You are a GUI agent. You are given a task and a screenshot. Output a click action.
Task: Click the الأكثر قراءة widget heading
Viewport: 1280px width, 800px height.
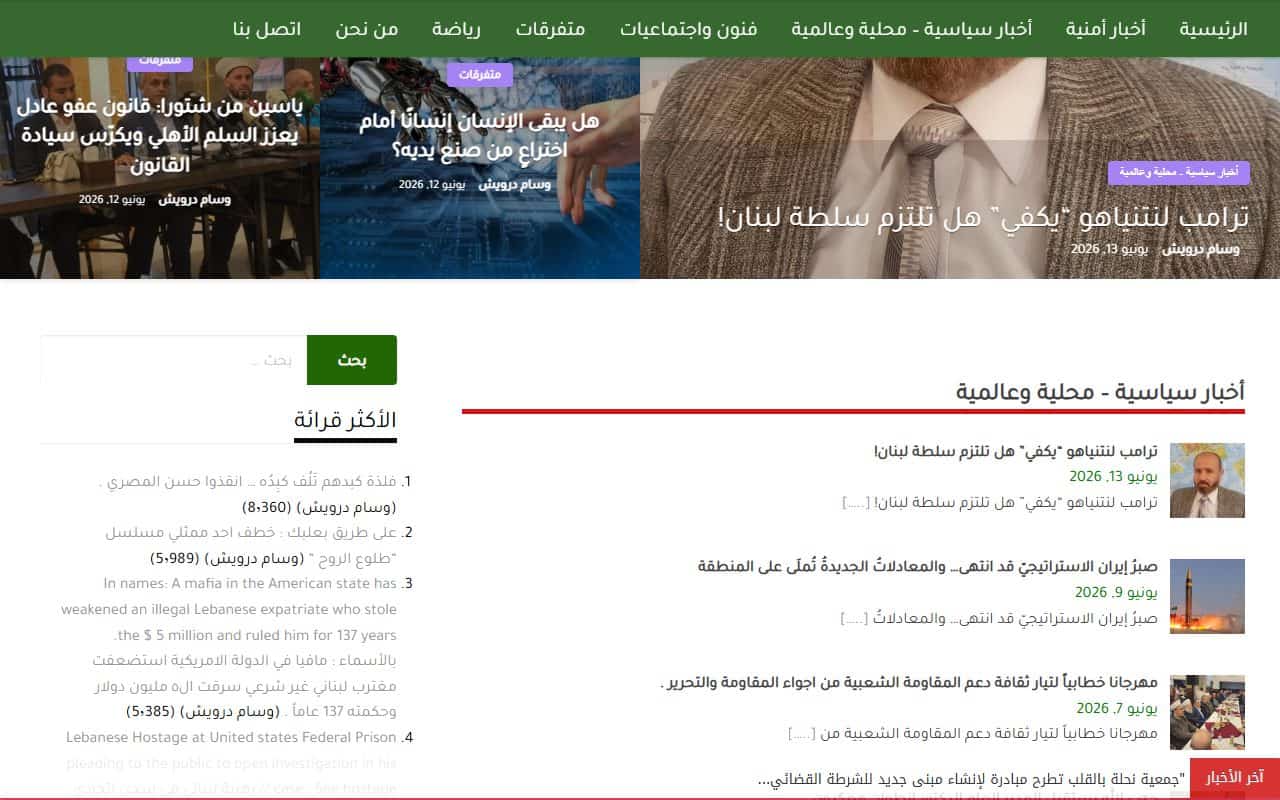[x=345, y=420]
